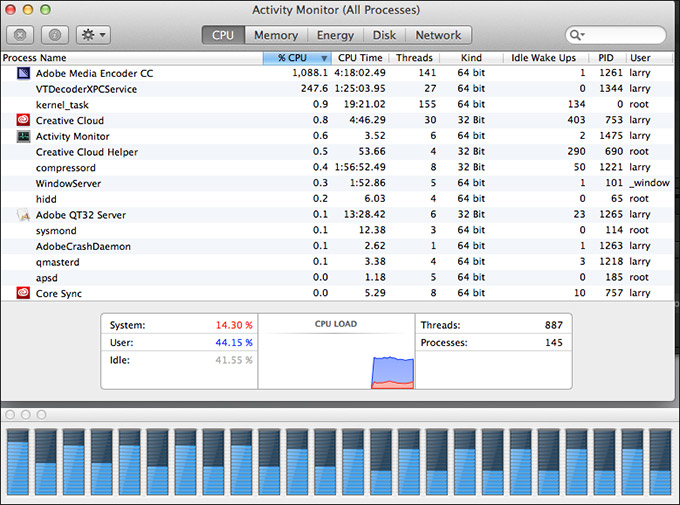Sort by Idle Wake Ups column
Viewport: 680px width, 505px height.
[543, 58]
